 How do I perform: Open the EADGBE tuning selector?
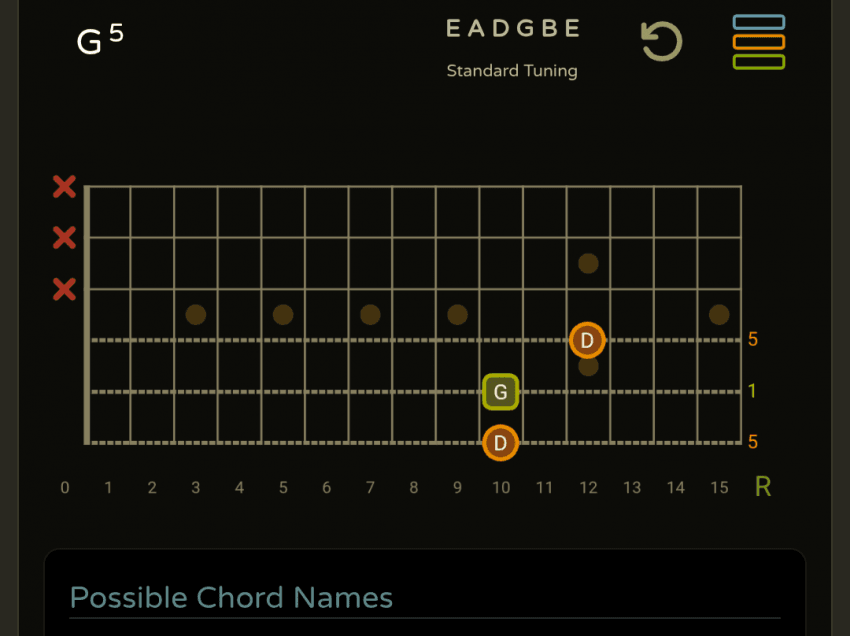[x=512, y=29]
